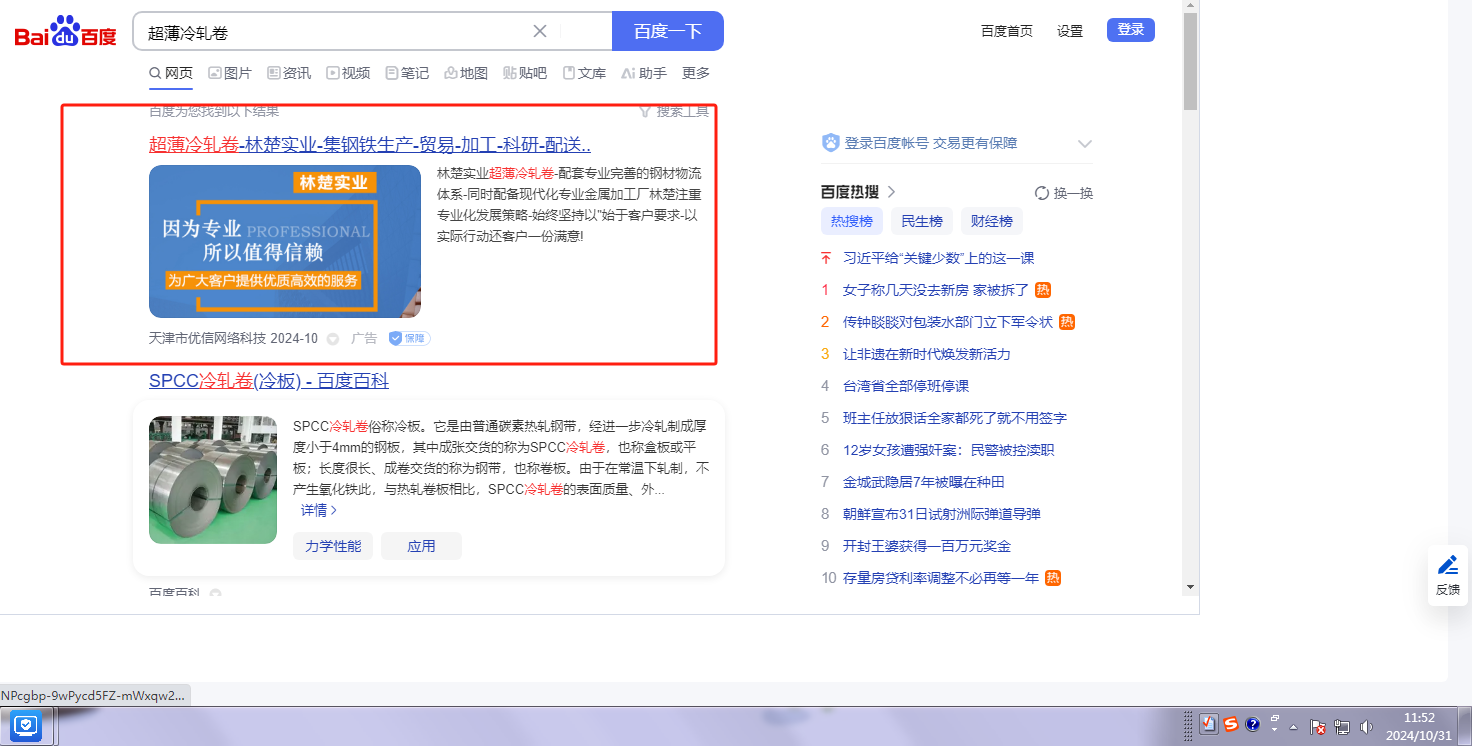Click the blue help question-mark tray icon
The width and height of the screenshot is (1472, 746).
click(1252, 725)
